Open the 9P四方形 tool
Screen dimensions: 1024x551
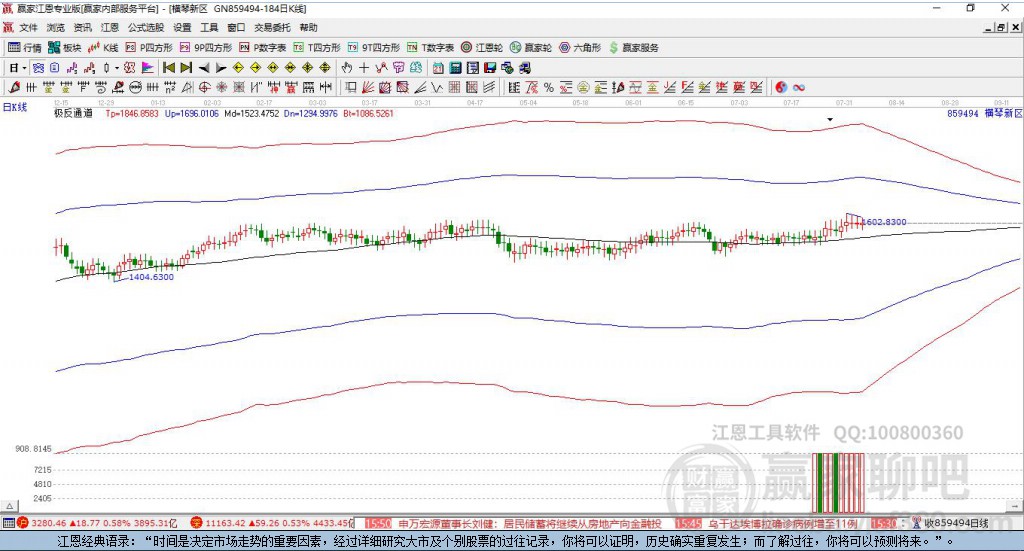point(206,48)
